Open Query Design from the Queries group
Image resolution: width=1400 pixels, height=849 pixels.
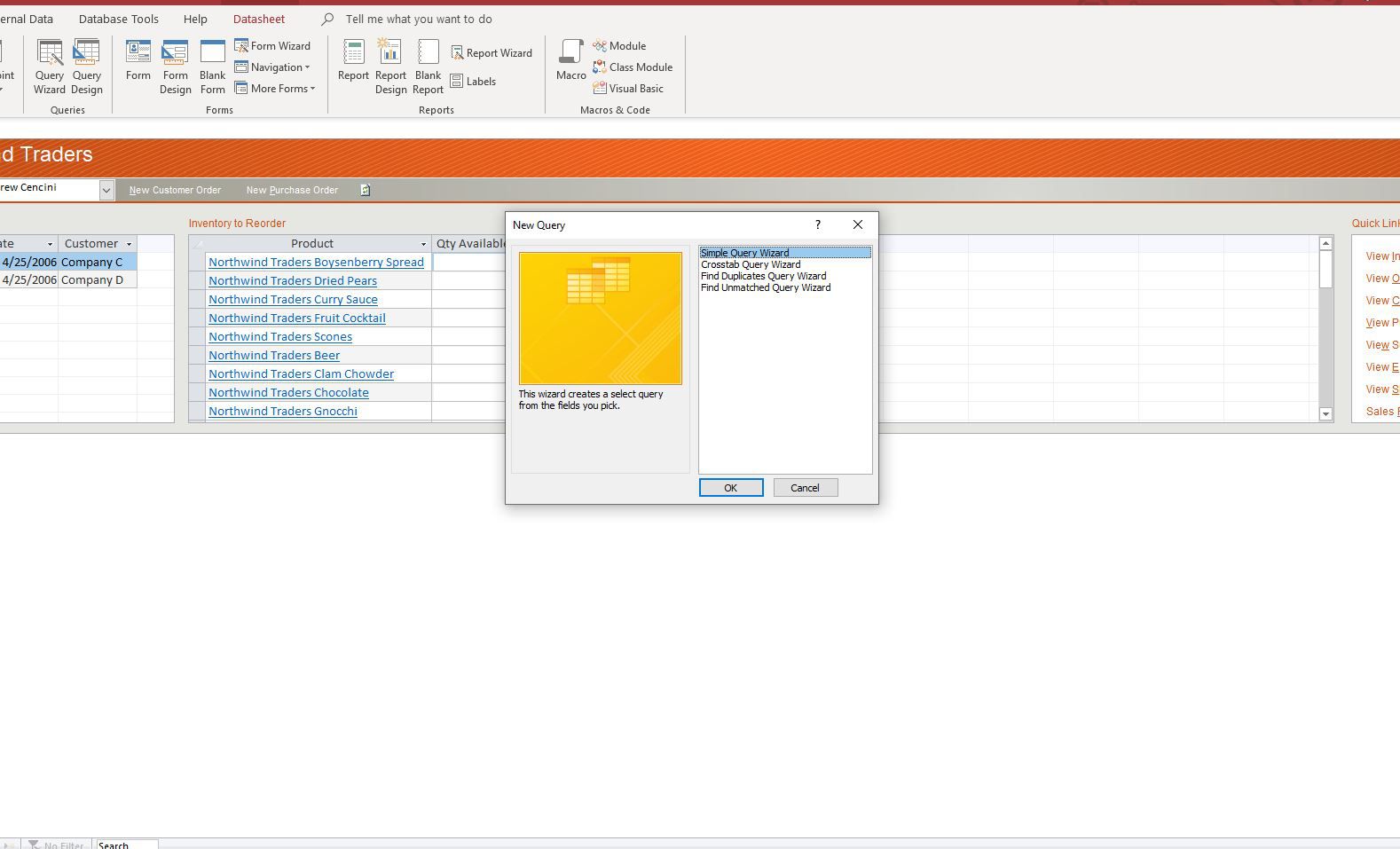(87, 67)
